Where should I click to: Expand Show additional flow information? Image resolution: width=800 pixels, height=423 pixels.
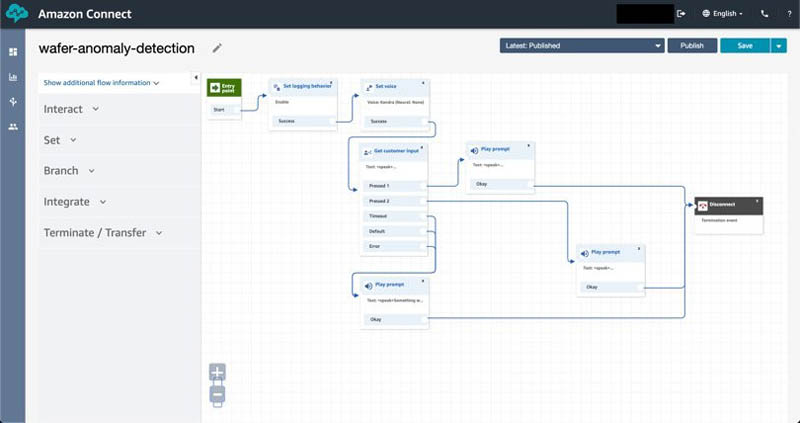(x=102, y=83)
